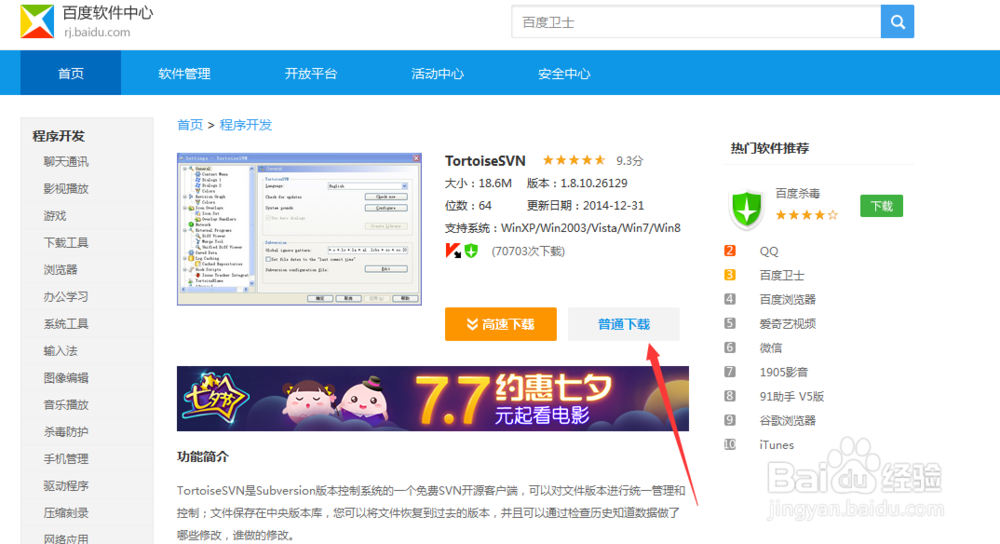Click the 功能简介 section heading
Image resolution: width=1000 pixels, height=544 pixels.
(x=203, y=457)
